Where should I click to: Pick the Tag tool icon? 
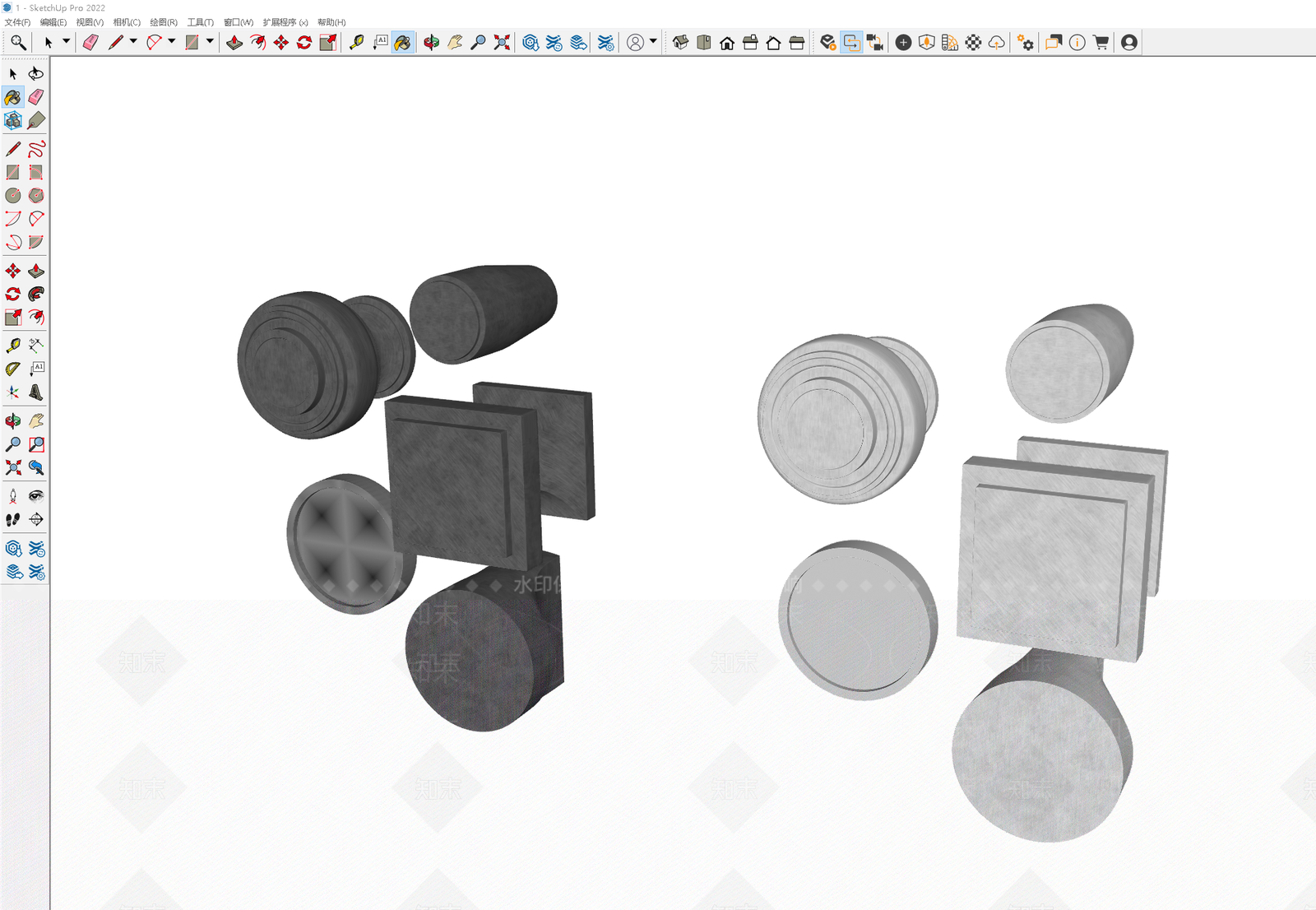click(x=36, y=121)
